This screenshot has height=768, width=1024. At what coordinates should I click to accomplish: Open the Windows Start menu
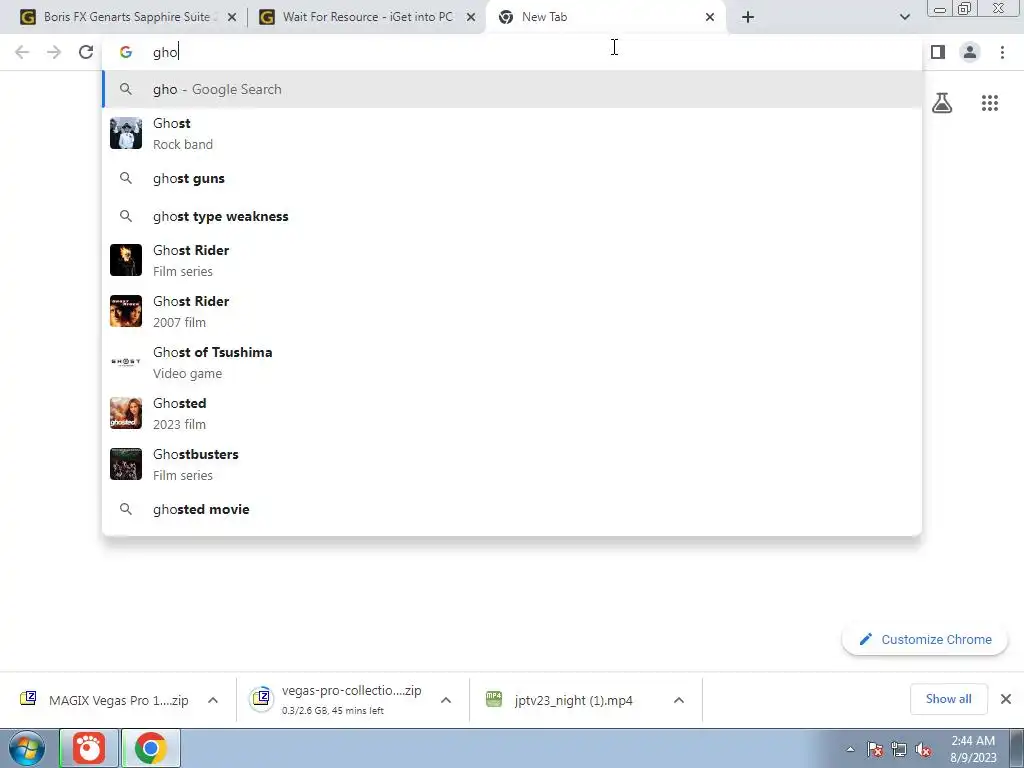(27, 748)
